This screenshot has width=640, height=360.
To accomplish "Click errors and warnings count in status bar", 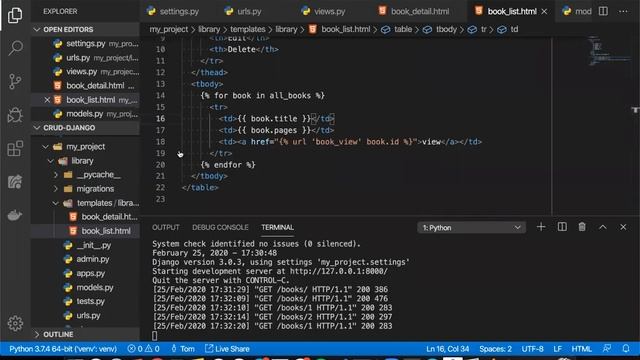I will click(x=143, y=349).
